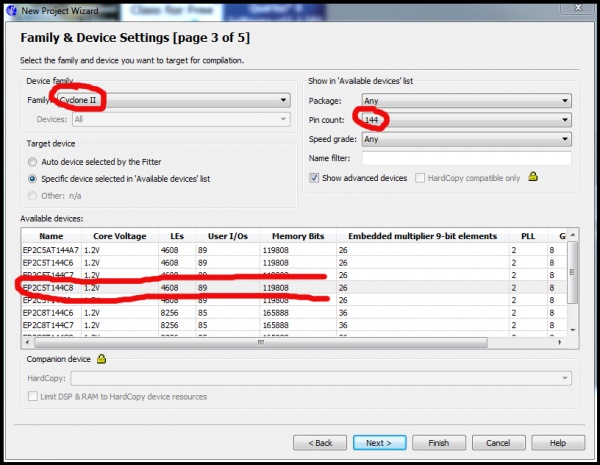
Task: Enable Limit DSP & RAM to HardCopy resources
Action: [x=33, y=396]
